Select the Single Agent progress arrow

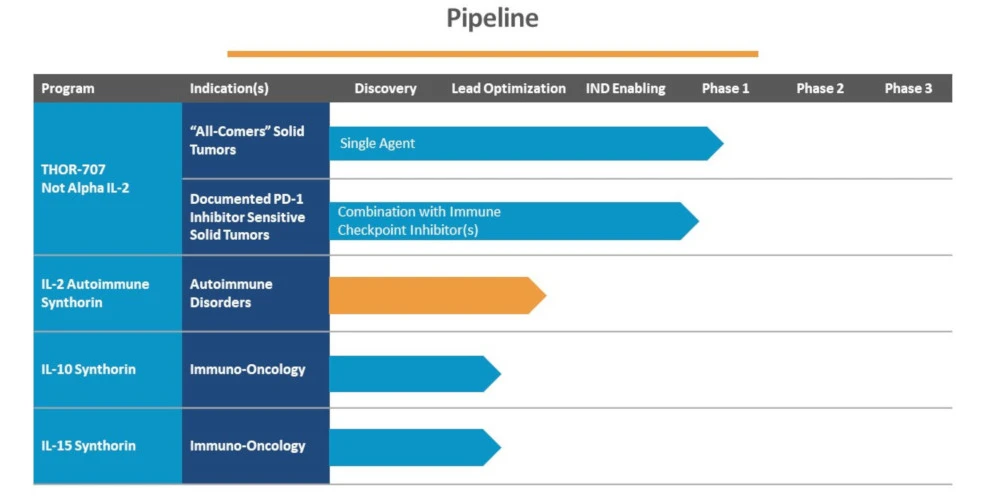click(520, 143)
